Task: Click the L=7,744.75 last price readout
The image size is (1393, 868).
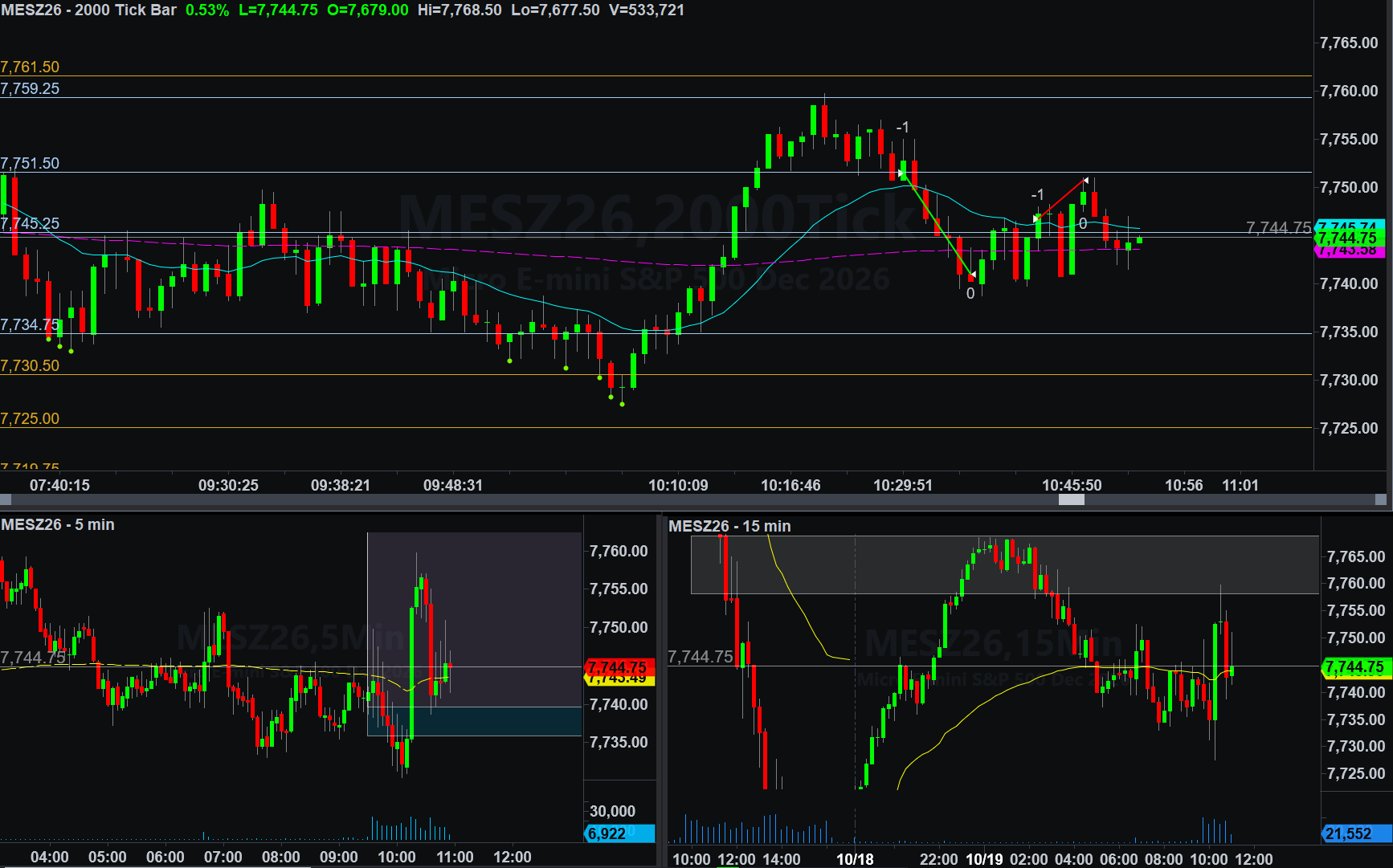Action: click(x=278, y=10)
